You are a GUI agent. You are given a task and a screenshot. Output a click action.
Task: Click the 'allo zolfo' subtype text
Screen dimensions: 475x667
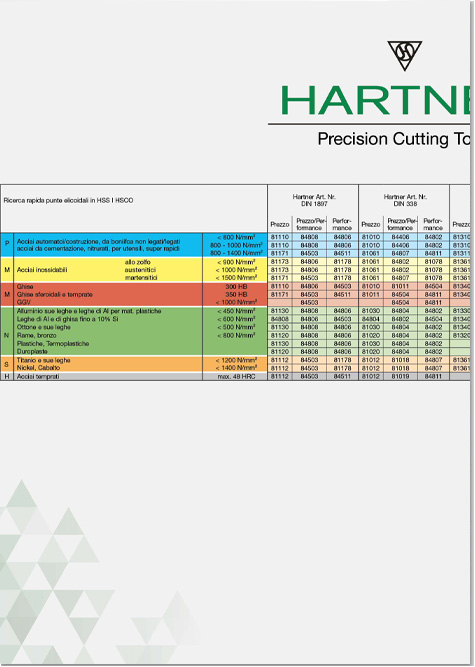tap(137, 262)
